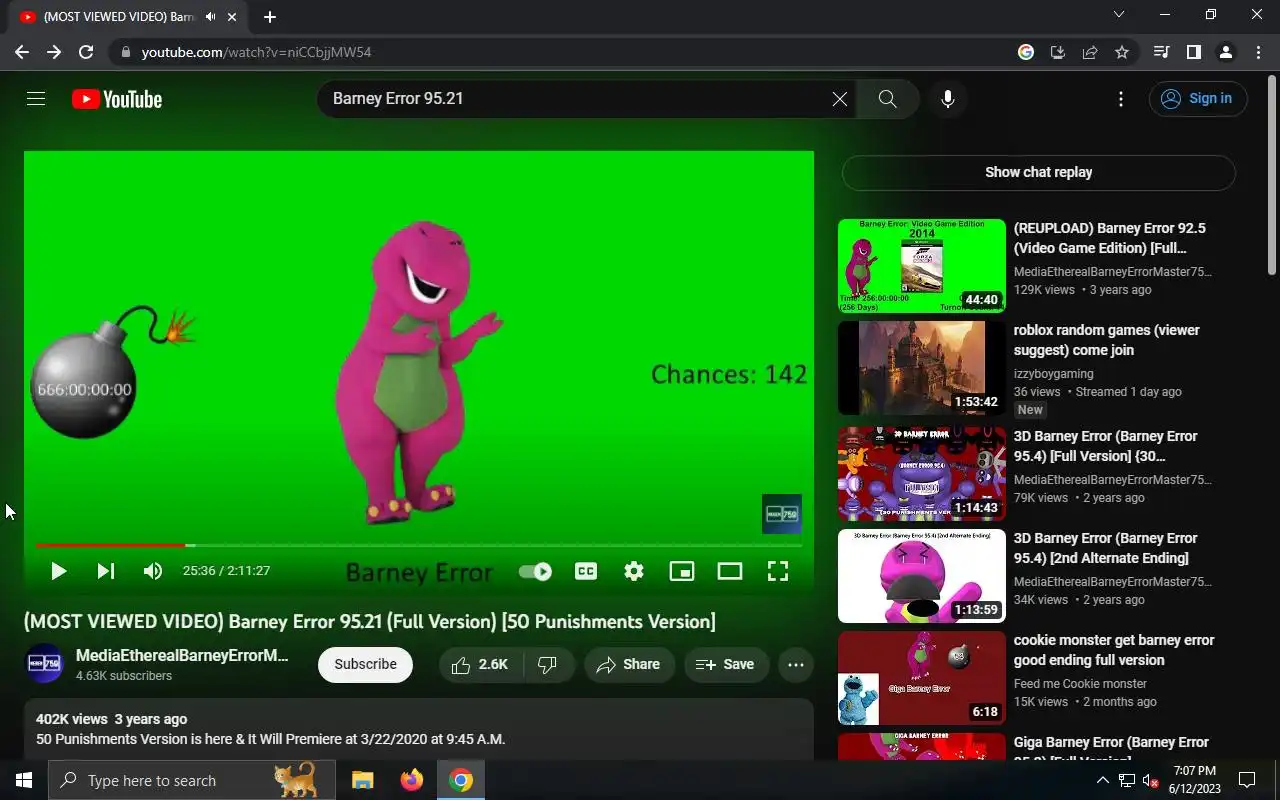The image size is (1280, 800).
Task: Mute the video player volume
Action: point(152,571)
